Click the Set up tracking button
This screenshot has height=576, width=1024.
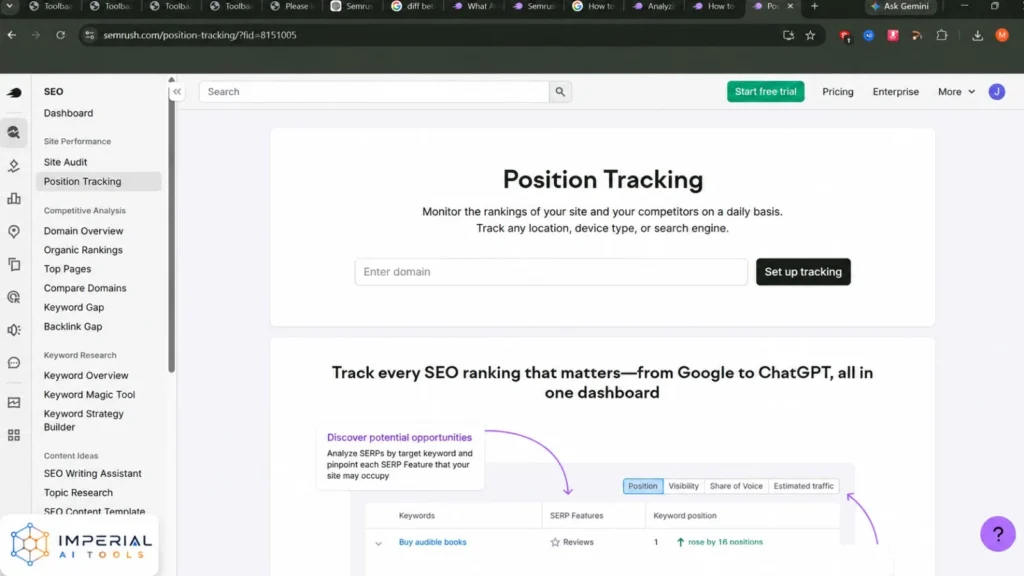click(803, 272)
